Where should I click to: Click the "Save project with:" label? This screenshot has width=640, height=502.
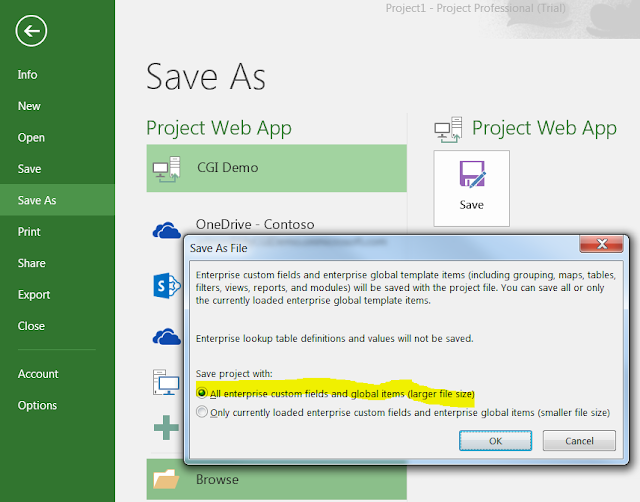coord(234,374)
